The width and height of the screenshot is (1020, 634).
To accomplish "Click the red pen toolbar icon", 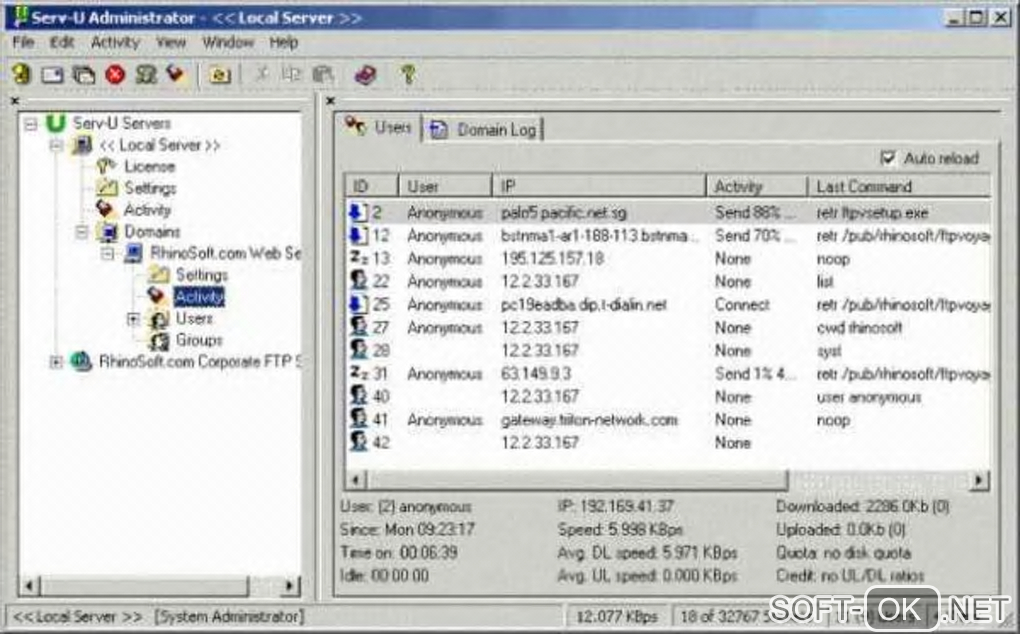I will tap(176, 73).
